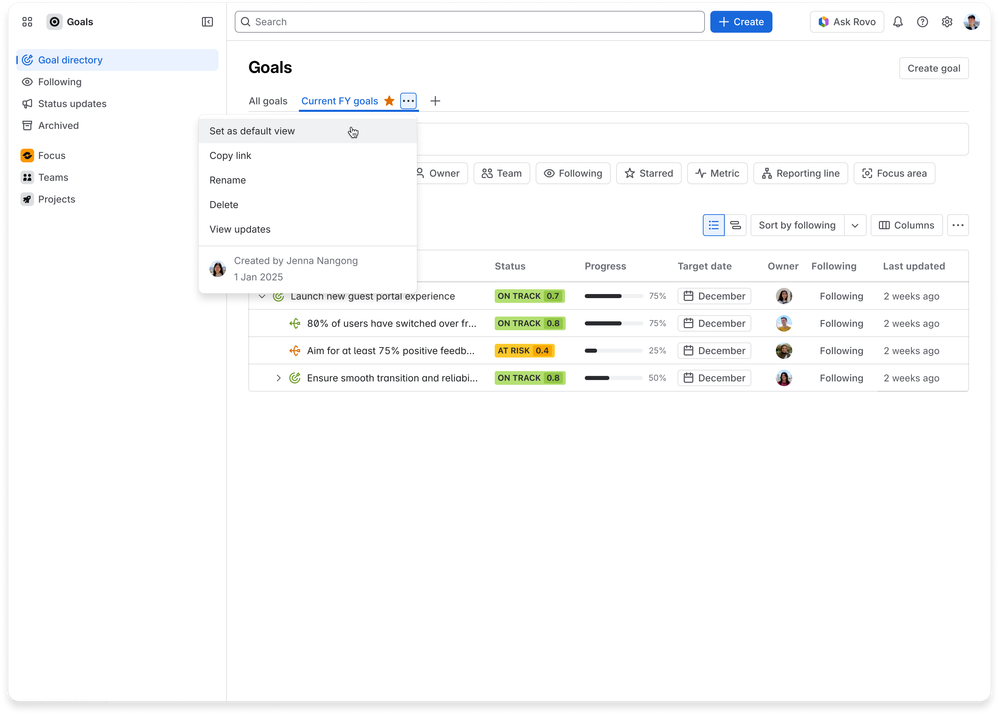Collapse the Launch new guest portal goal
The image size is (999, 715).
(x=262, y=296)
